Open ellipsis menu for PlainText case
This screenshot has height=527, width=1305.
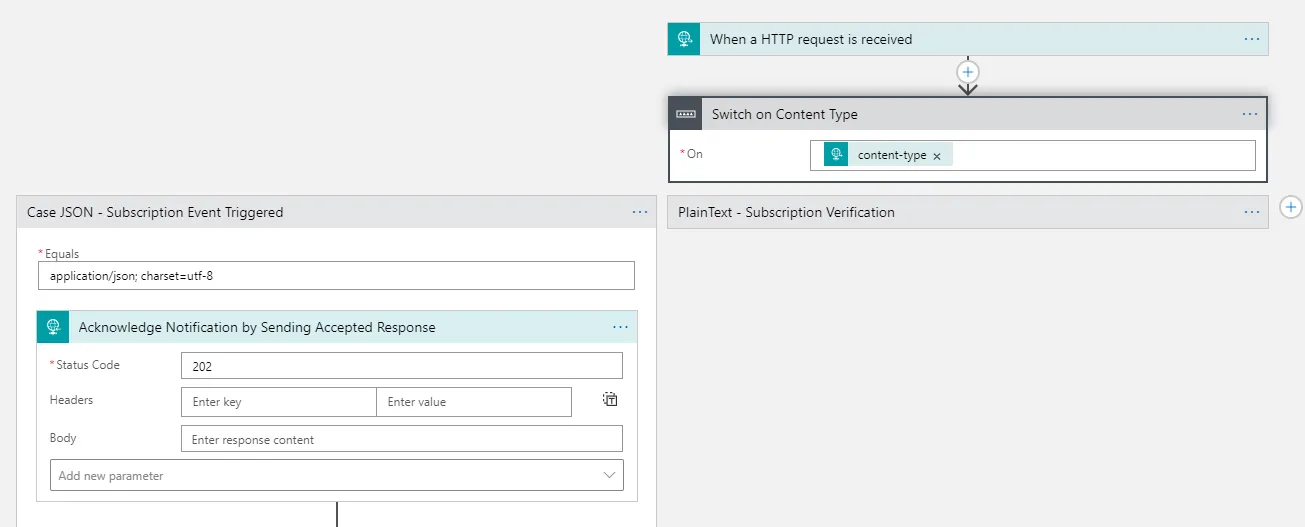1252,212
